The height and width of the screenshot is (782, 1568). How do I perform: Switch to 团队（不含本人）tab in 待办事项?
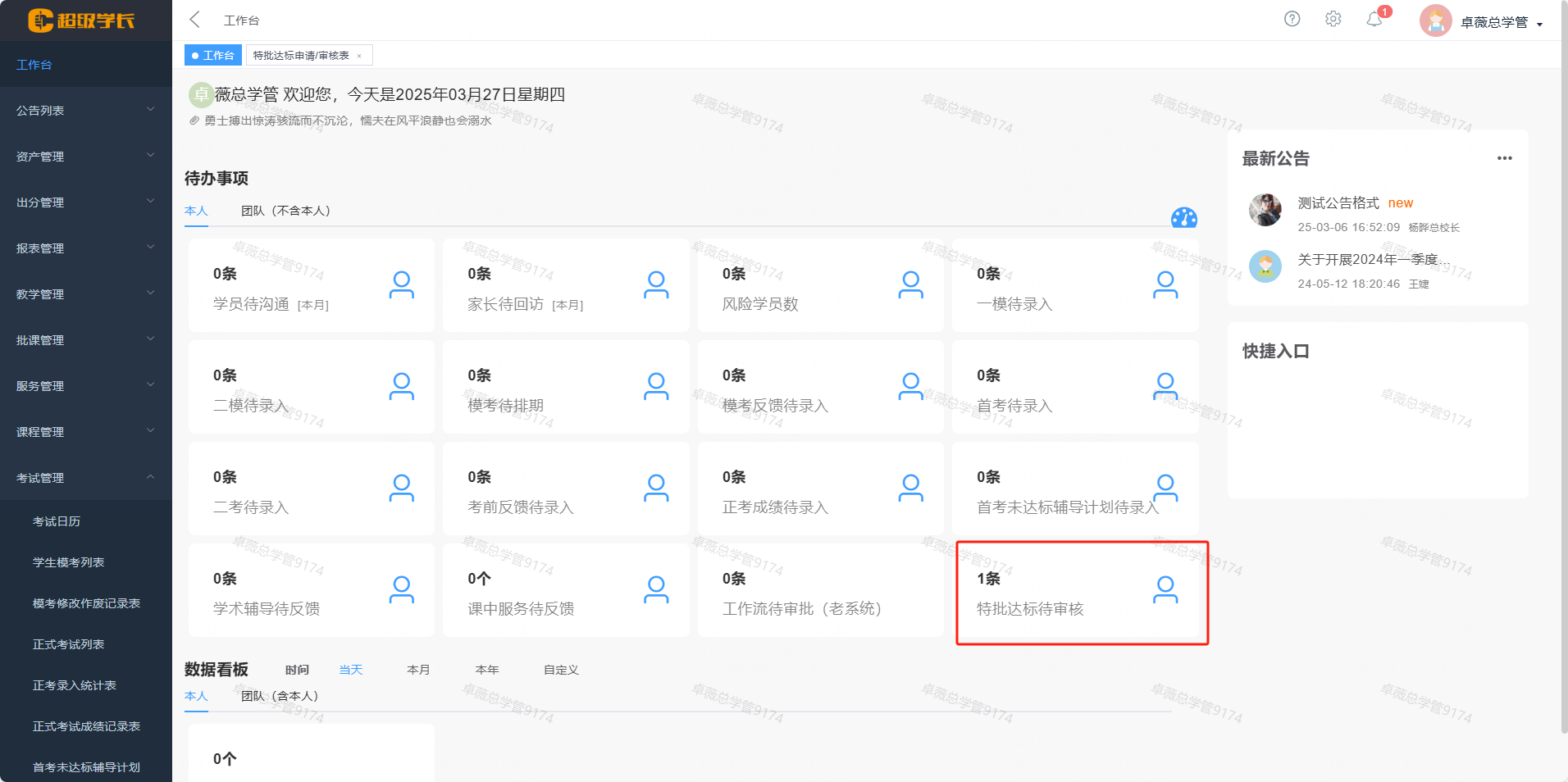click(x=285, y=211)
